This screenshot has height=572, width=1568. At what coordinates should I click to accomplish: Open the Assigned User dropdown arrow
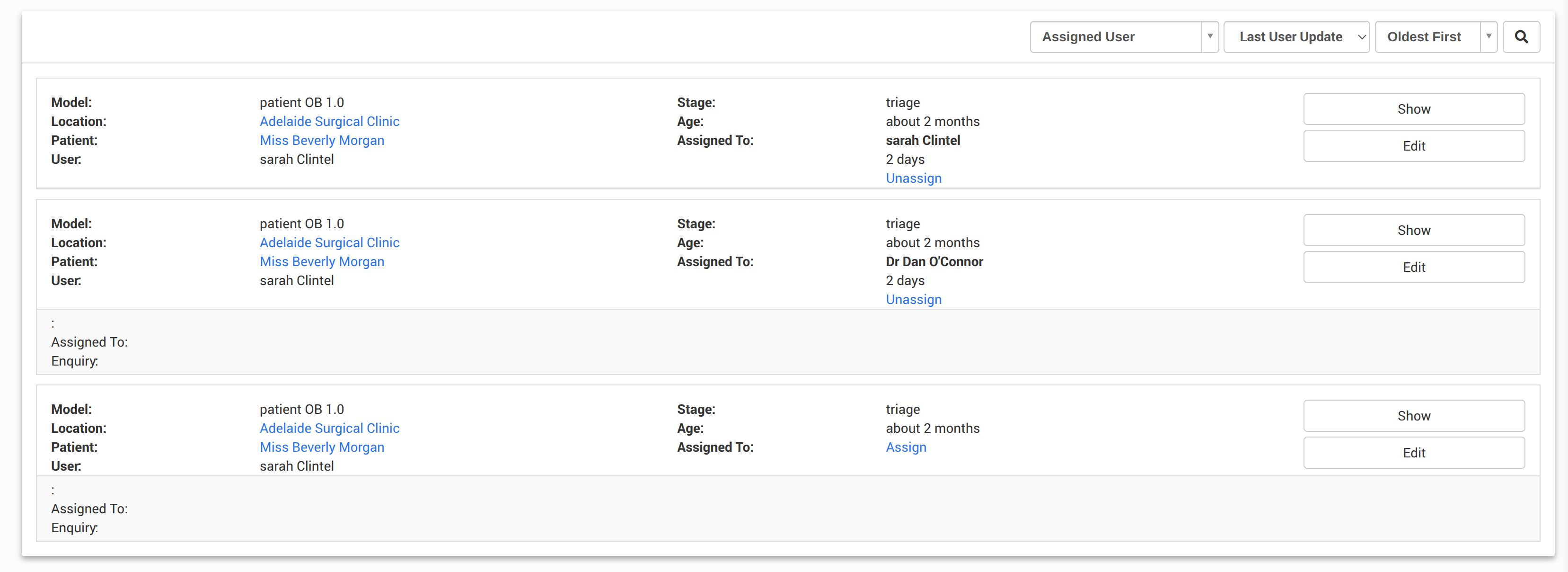1209,36
